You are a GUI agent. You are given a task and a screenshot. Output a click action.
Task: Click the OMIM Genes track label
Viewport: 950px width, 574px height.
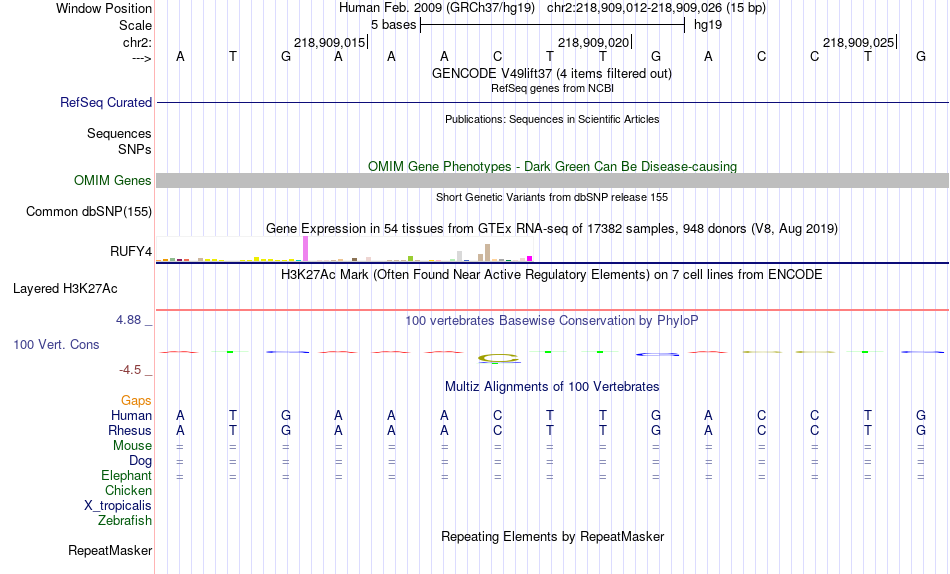click(112, 181)
